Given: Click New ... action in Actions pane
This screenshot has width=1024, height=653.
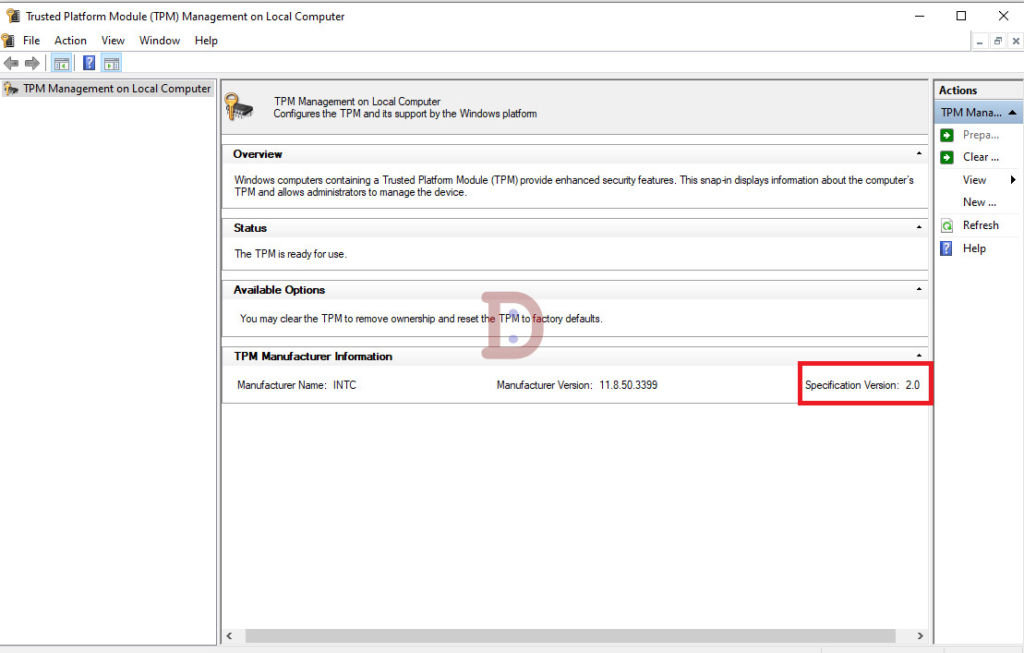Looking at the screenshot, I should (979, 202).
